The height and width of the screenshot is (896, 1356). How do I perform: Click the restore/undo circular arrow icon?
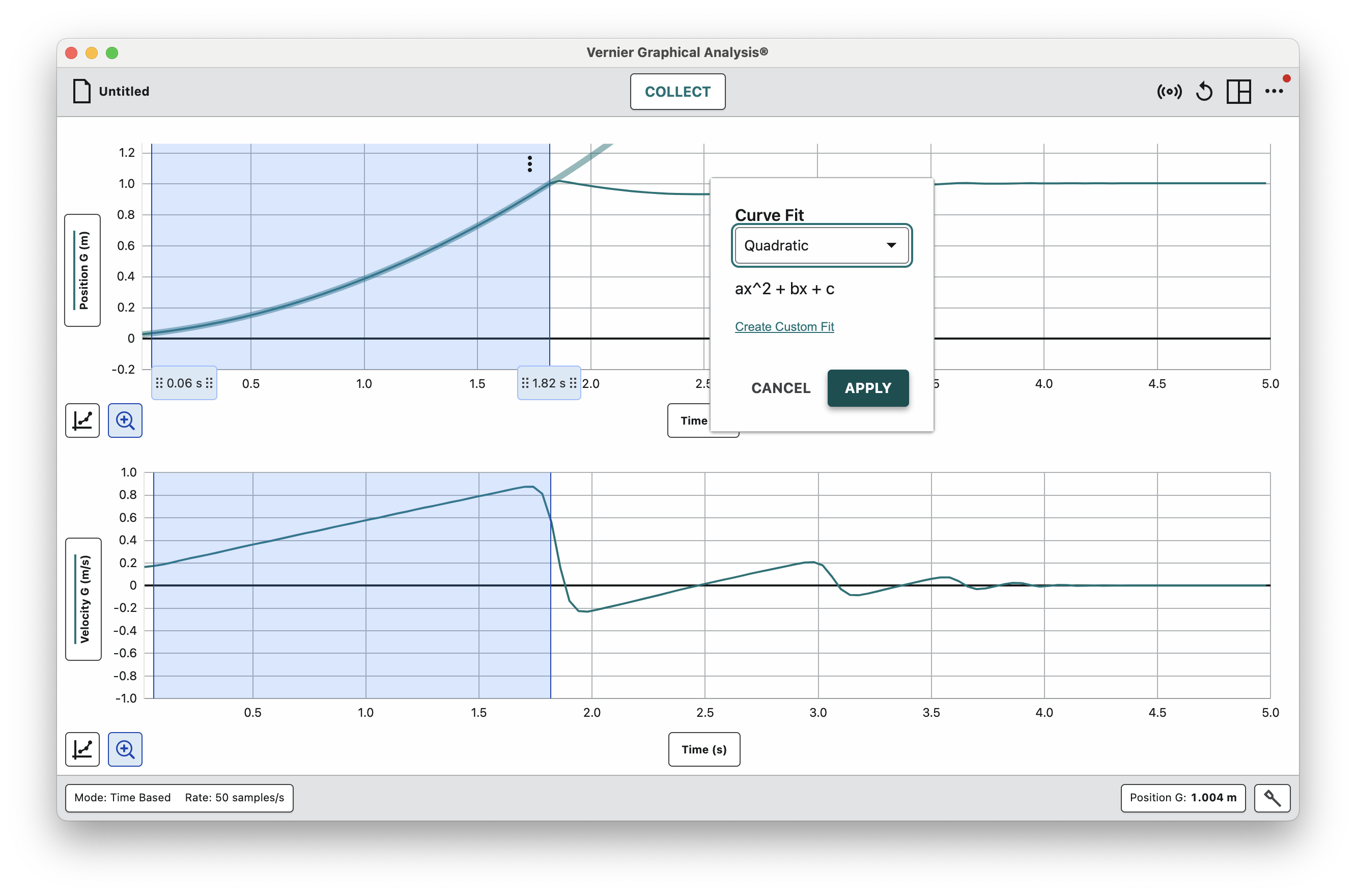coord(1204,92)
